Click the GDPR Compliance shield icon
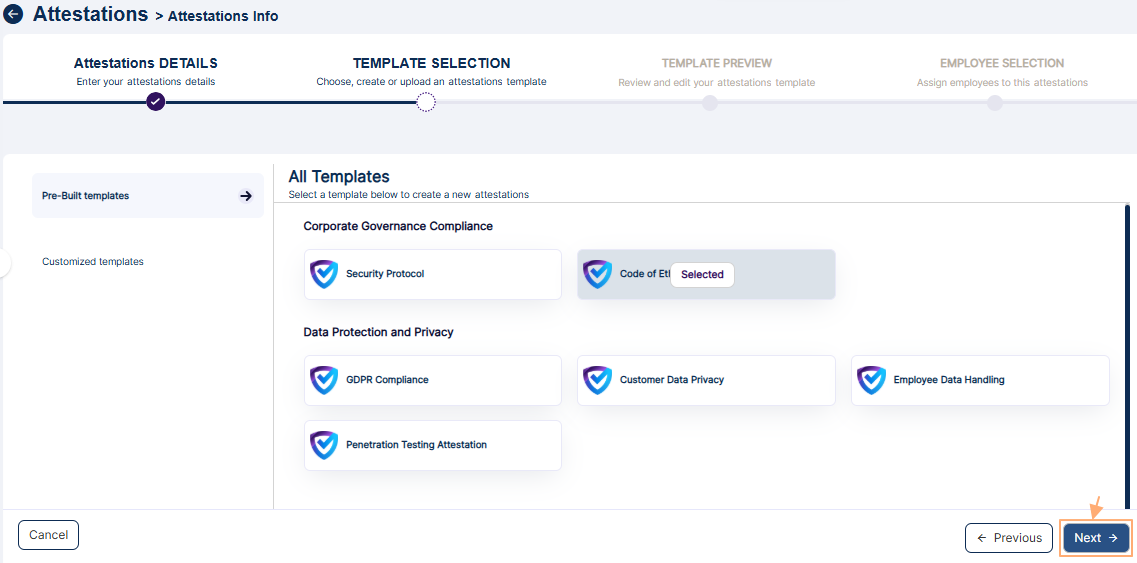The height and width of the screenshot is (563, 1137). pyautogui.click(x=324, y=380)
